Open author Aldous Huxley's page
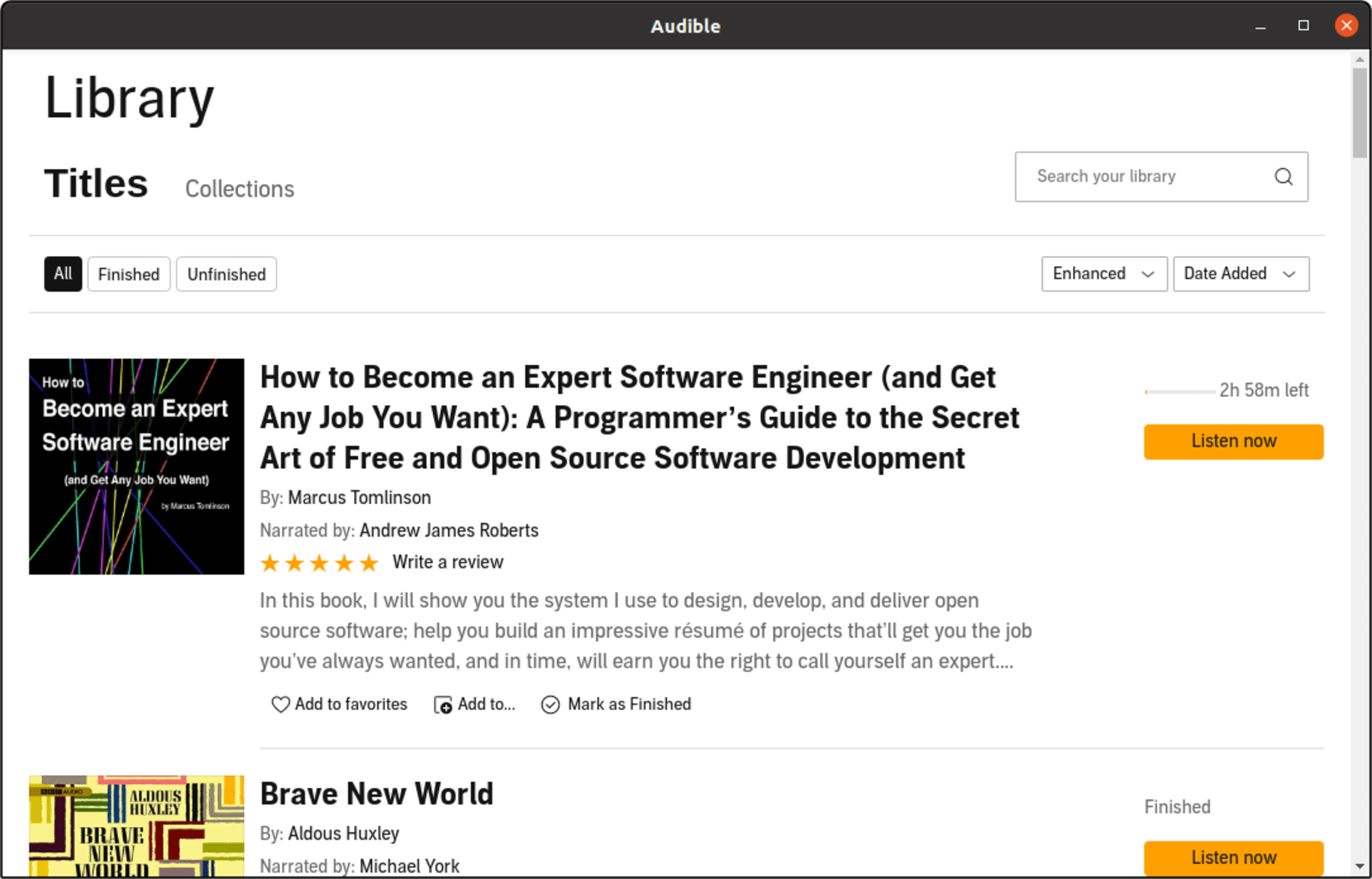1372x879 pixels. 343,834
